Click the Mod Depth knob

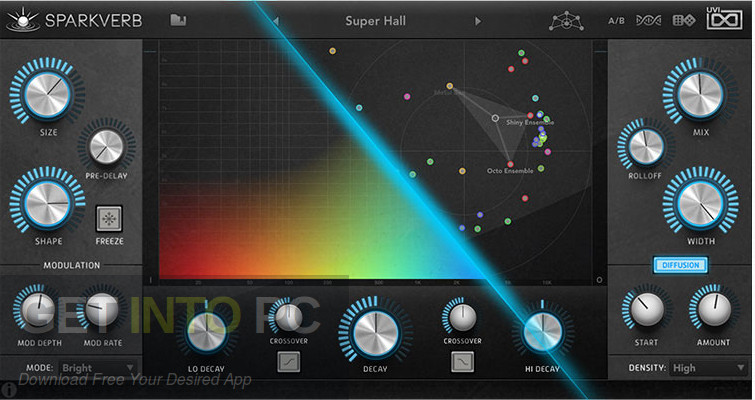pyautogui.click(x=39, y=310)
